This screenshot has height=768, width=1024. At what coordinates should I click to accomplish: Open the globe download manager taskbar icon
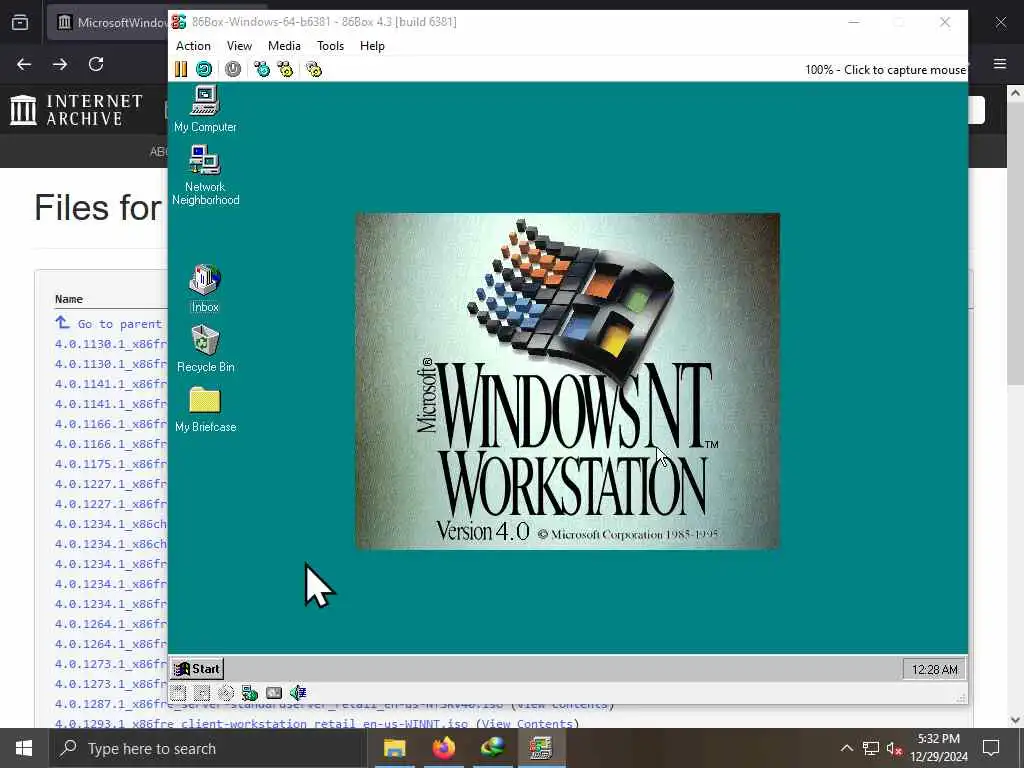(492, 748)
